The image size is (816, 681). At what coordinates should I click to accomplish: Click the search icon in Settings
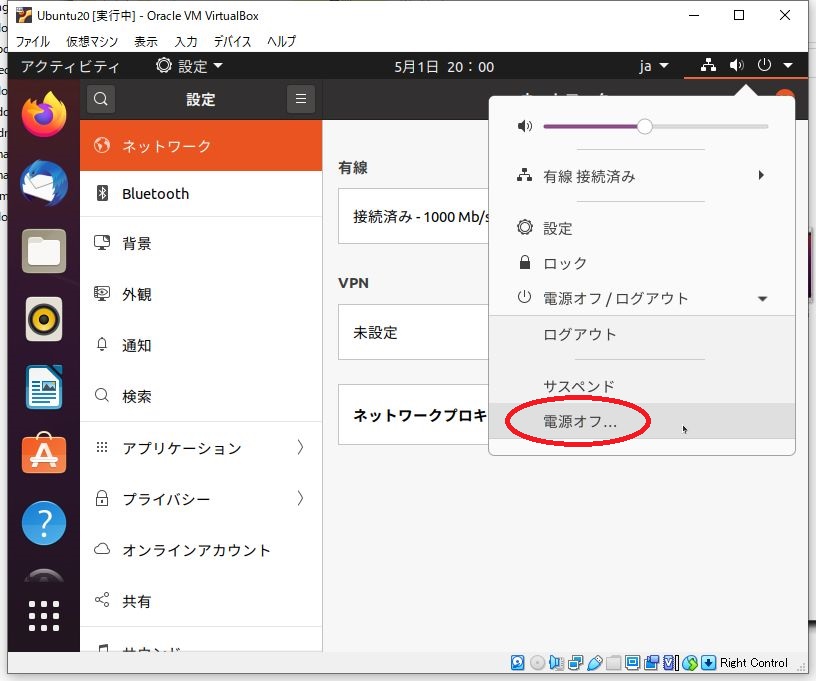[101, 99]
